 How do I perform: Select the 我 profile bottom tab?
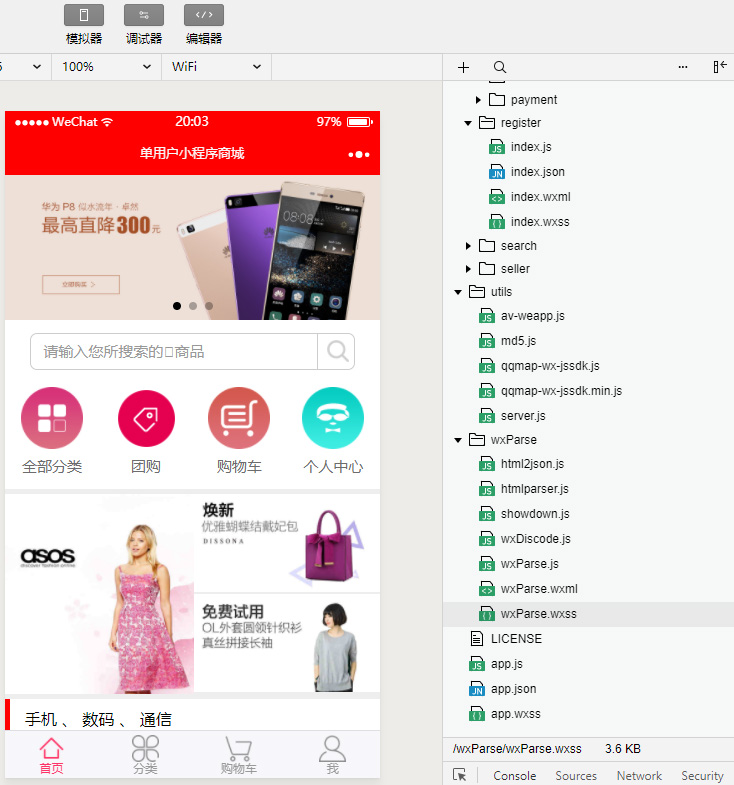pos(332,755)
